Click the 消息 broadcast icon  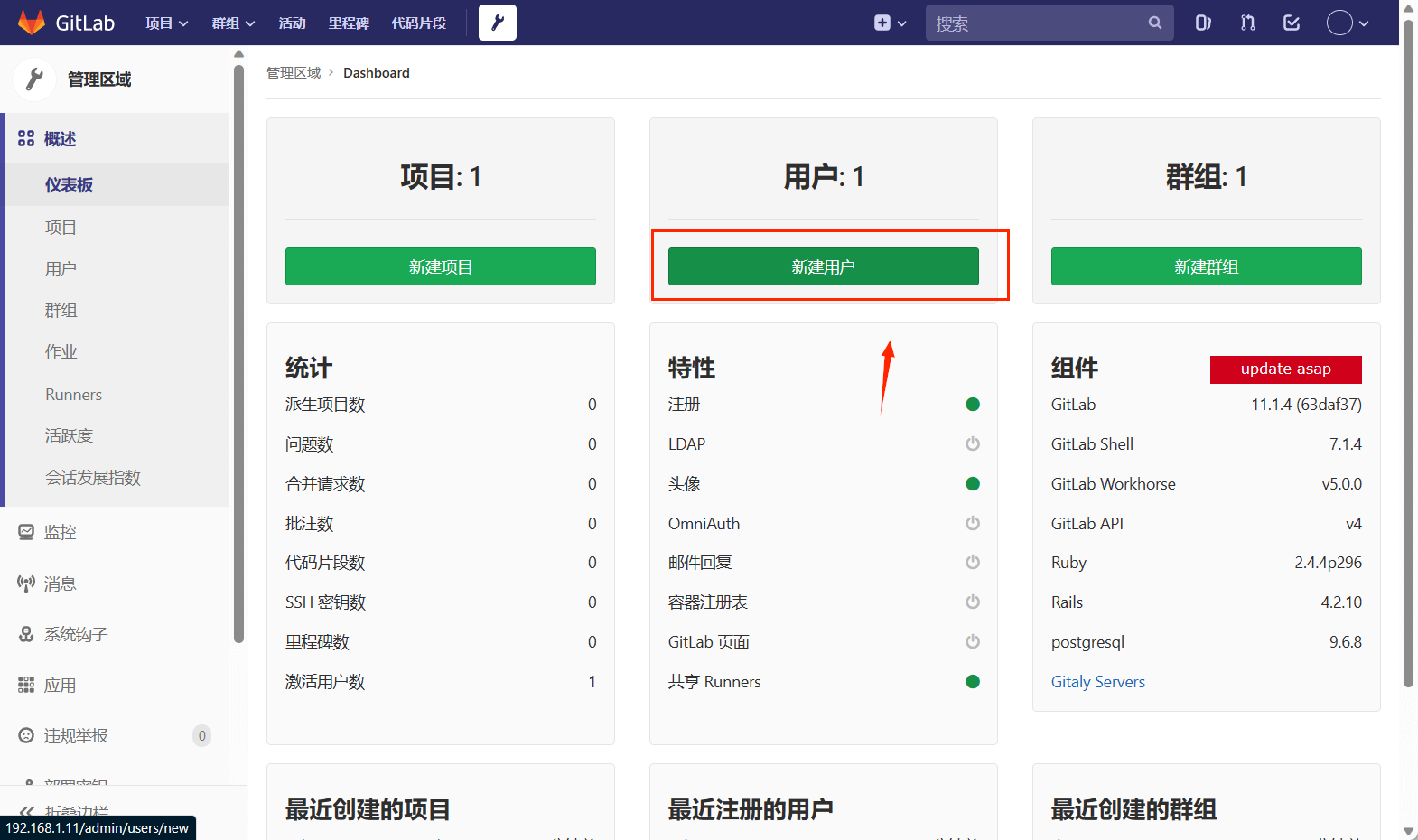(26, 583)
